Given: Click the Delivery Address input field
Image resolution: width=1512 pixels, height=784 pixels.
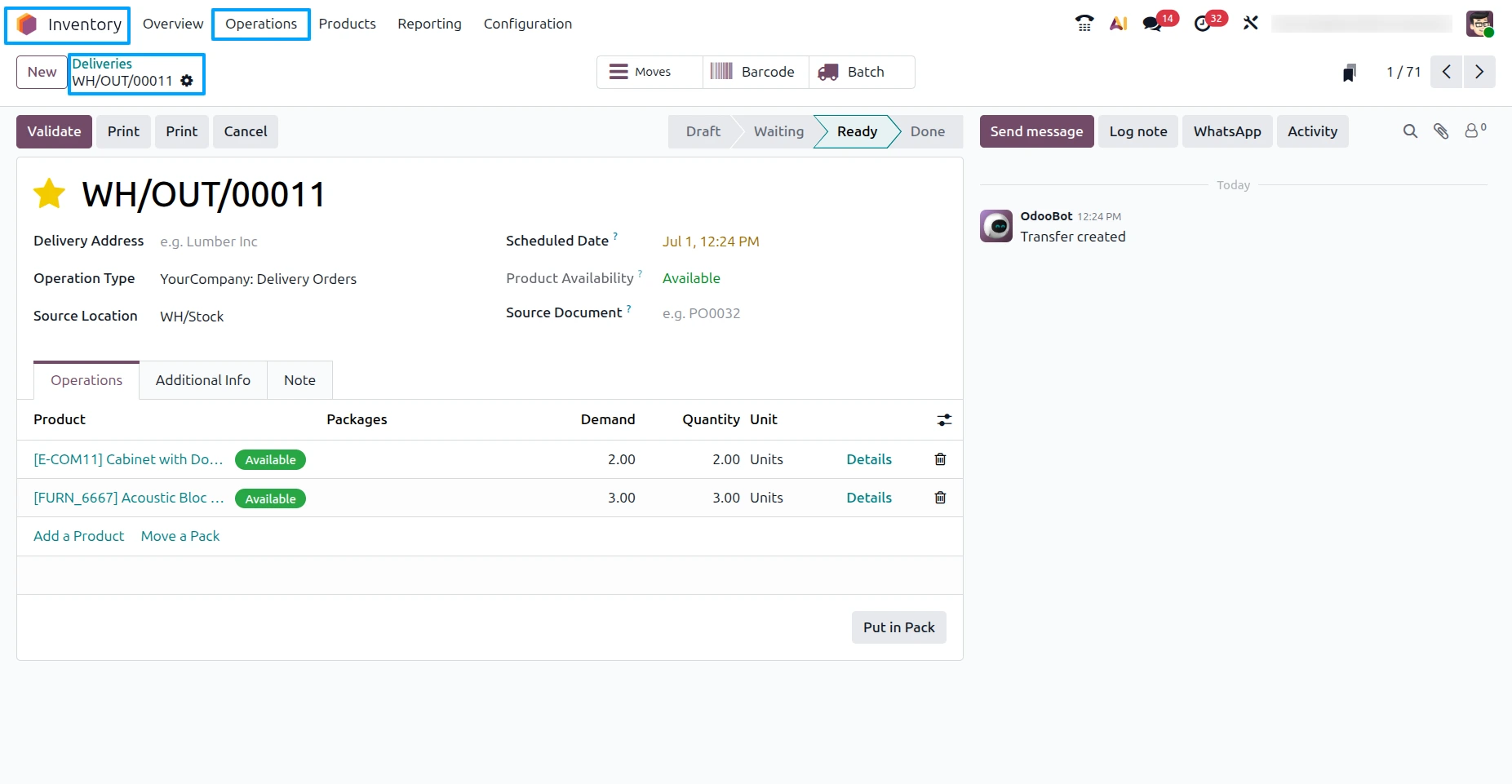Looking at the screenshot, I should point(318,241).
